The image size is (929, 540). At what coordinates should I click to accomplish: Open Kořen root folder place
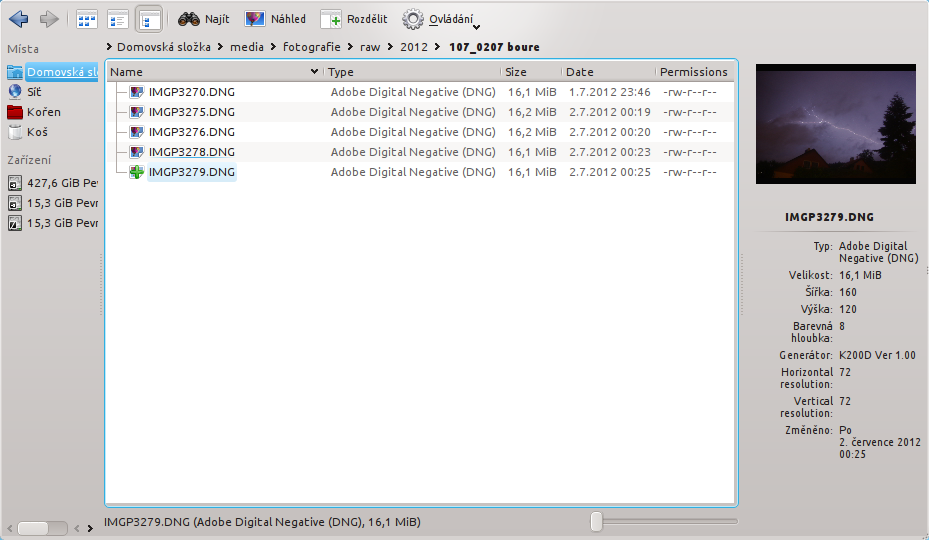[42, 112]
